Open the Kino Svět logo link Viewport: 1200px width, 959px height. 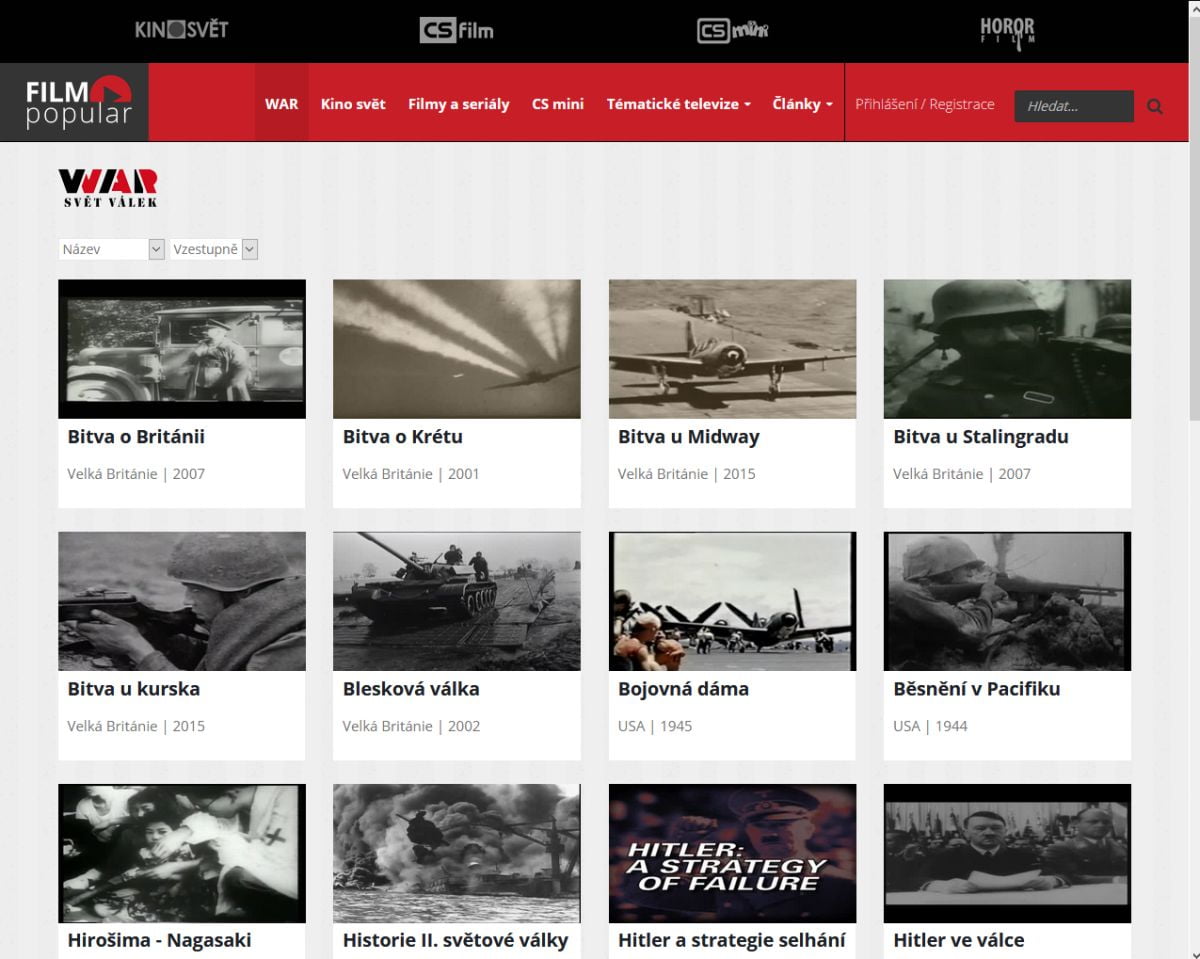[181, 30]
